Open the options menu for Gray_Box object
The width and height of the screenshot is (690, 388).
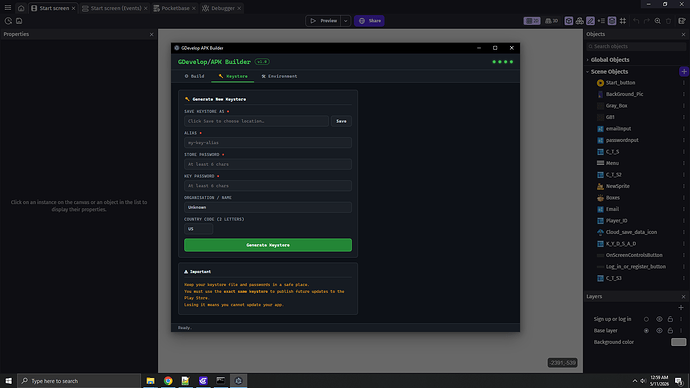(683, 106)
